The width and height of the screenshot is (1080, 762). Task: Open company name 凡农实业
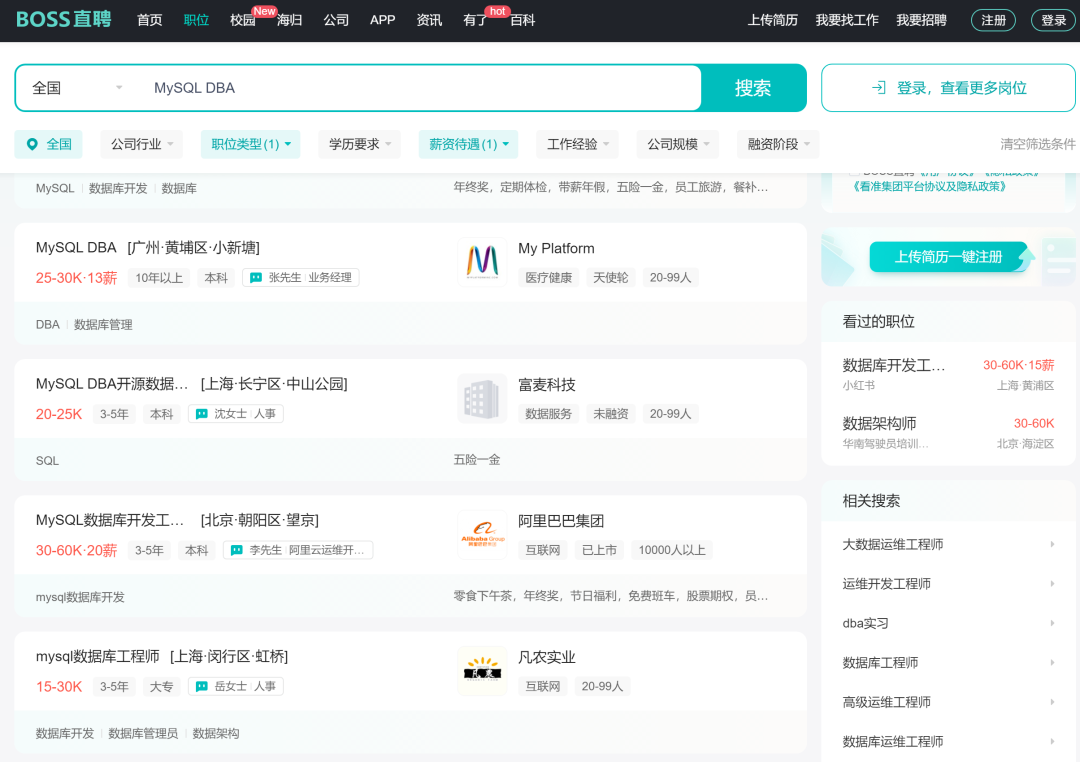[x=546, y=657]
